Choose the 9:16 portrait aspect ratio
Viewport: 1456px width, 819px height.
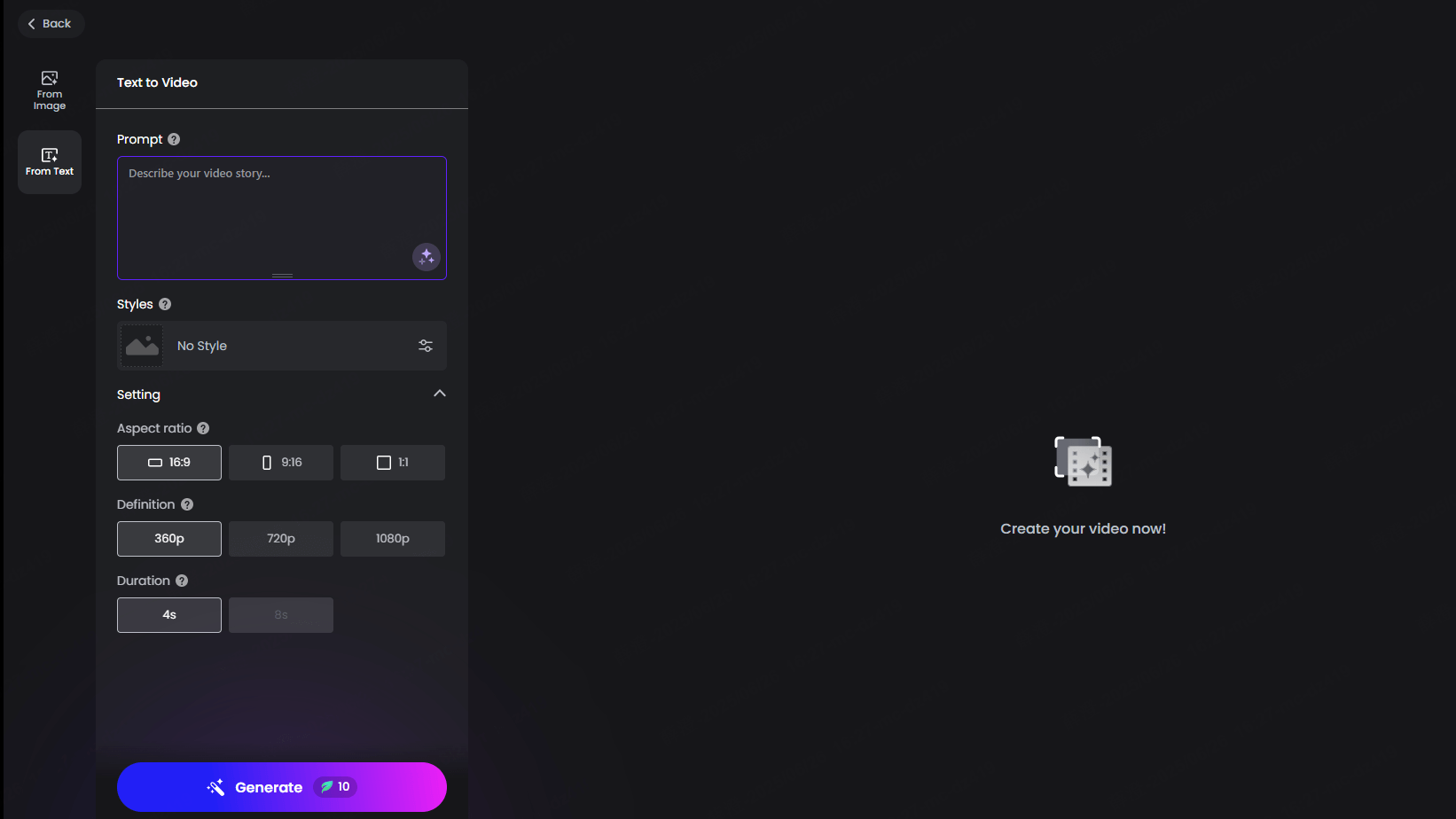(x=281, y=463)
